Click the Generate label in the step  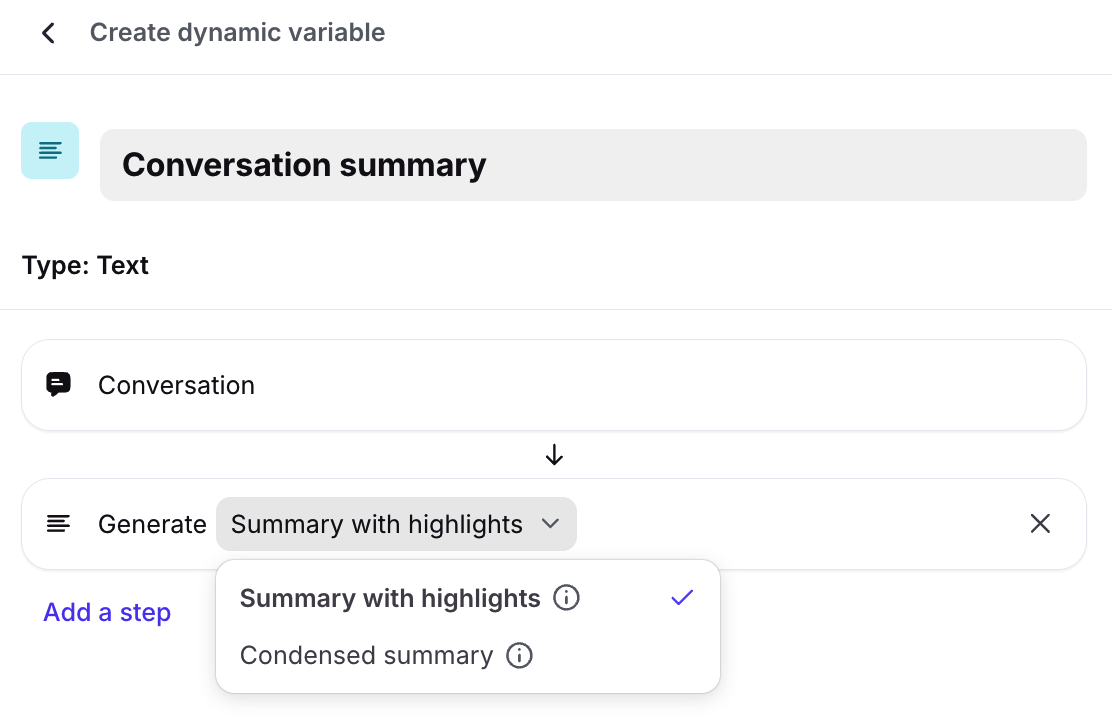[x=152, y=524]
